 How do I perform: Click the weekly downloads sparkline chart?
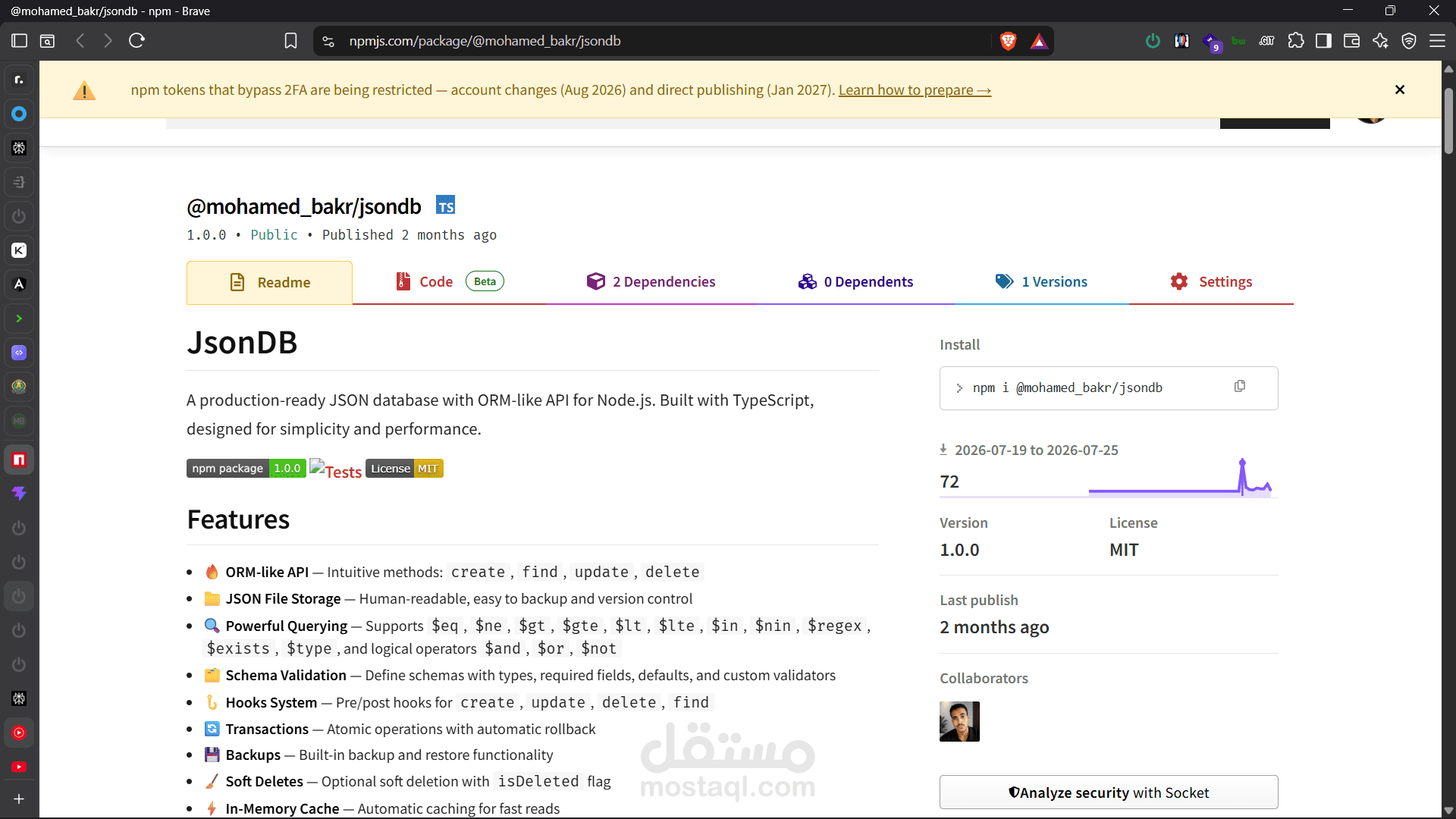[x=1180, y=478]
